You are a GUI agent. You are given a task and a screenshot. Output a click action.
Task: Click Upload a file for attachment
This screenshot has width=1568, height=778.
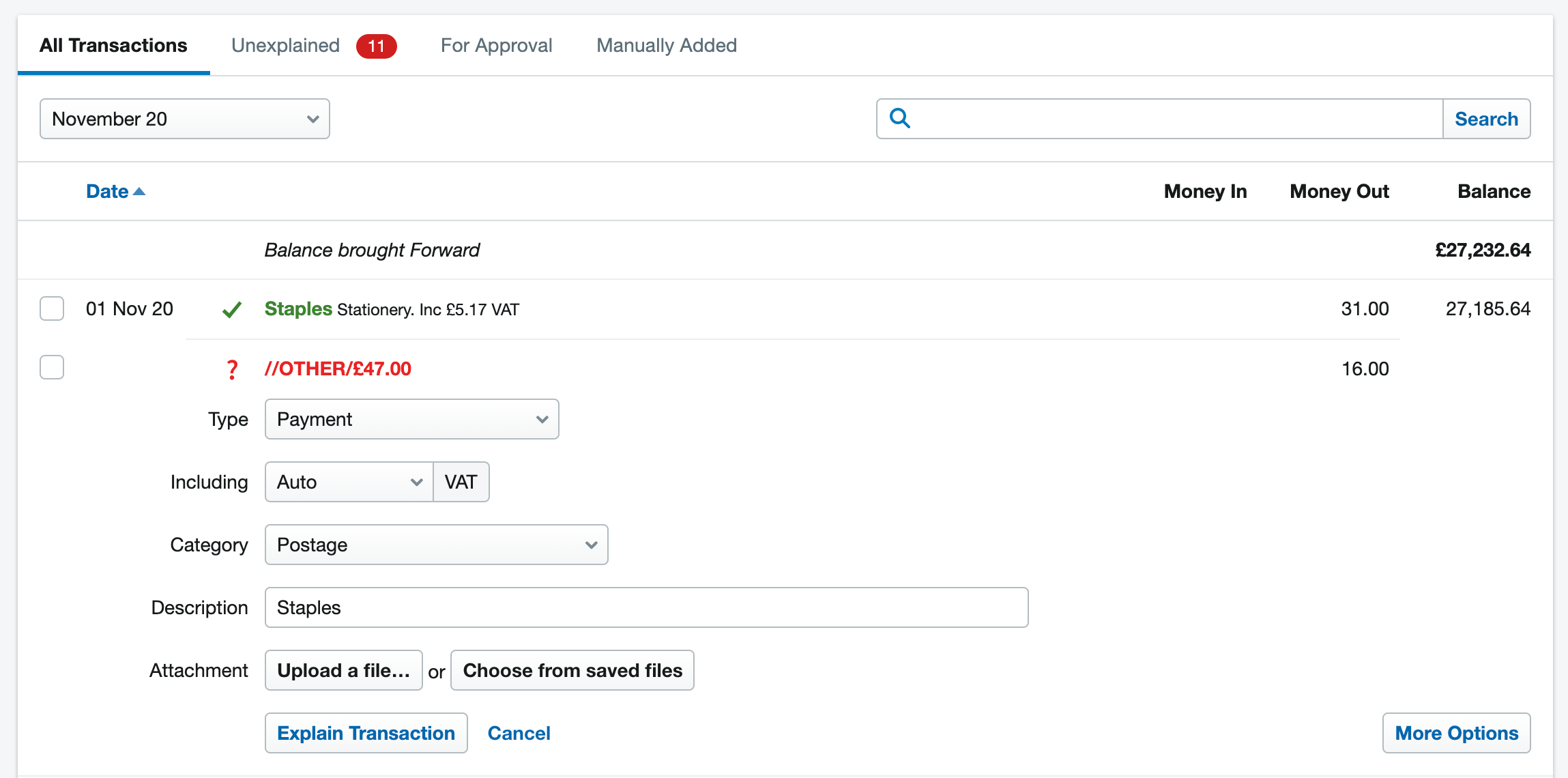(x=343, y=670)
